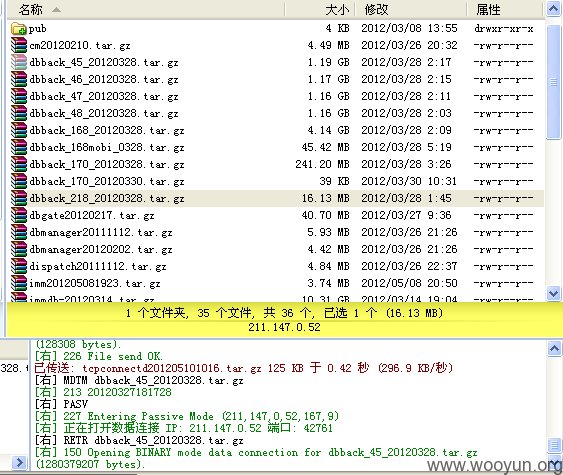Open the pub folder icon
Viewport: 563px width, 475px height.
[x=19, y=28]
